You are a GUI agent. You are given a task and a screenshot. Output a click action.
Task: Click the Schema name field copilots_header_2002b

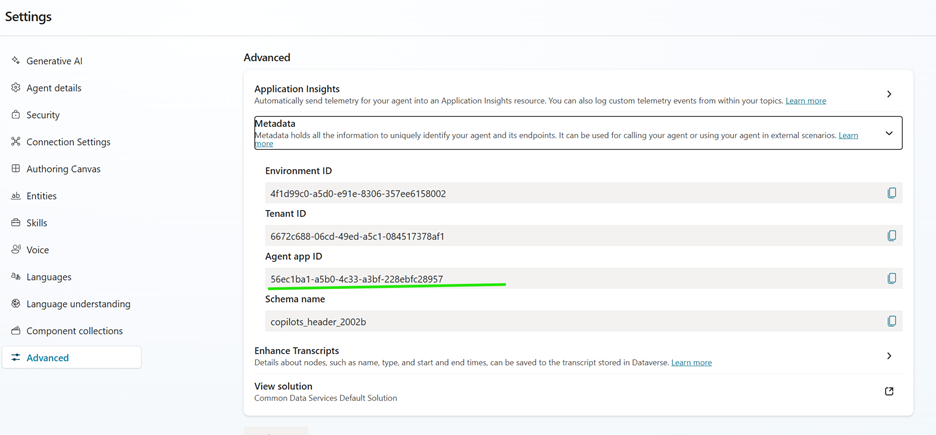[570, 322]
